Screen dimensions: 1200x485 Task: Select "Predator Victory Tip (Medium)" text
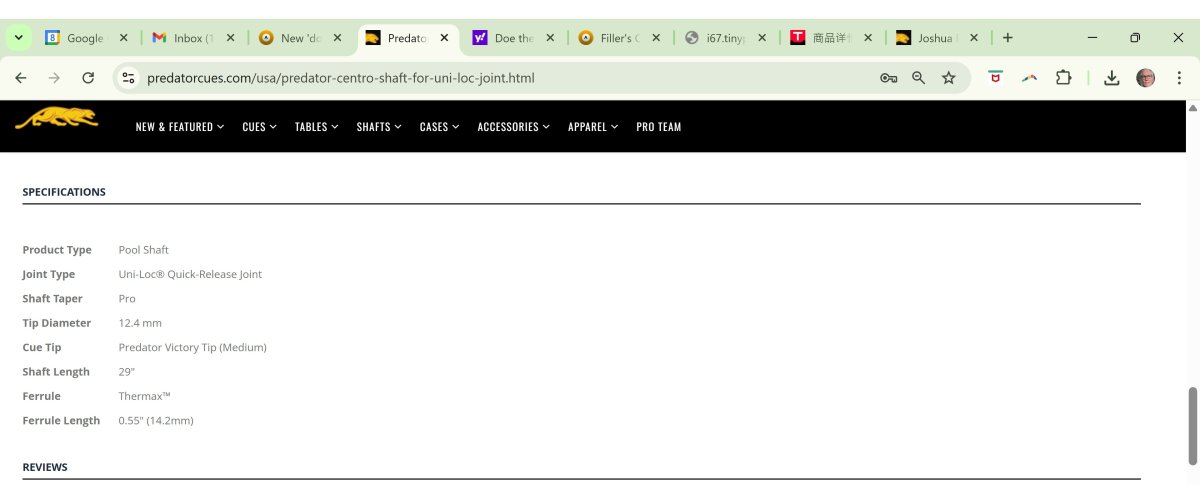[193, 347]
